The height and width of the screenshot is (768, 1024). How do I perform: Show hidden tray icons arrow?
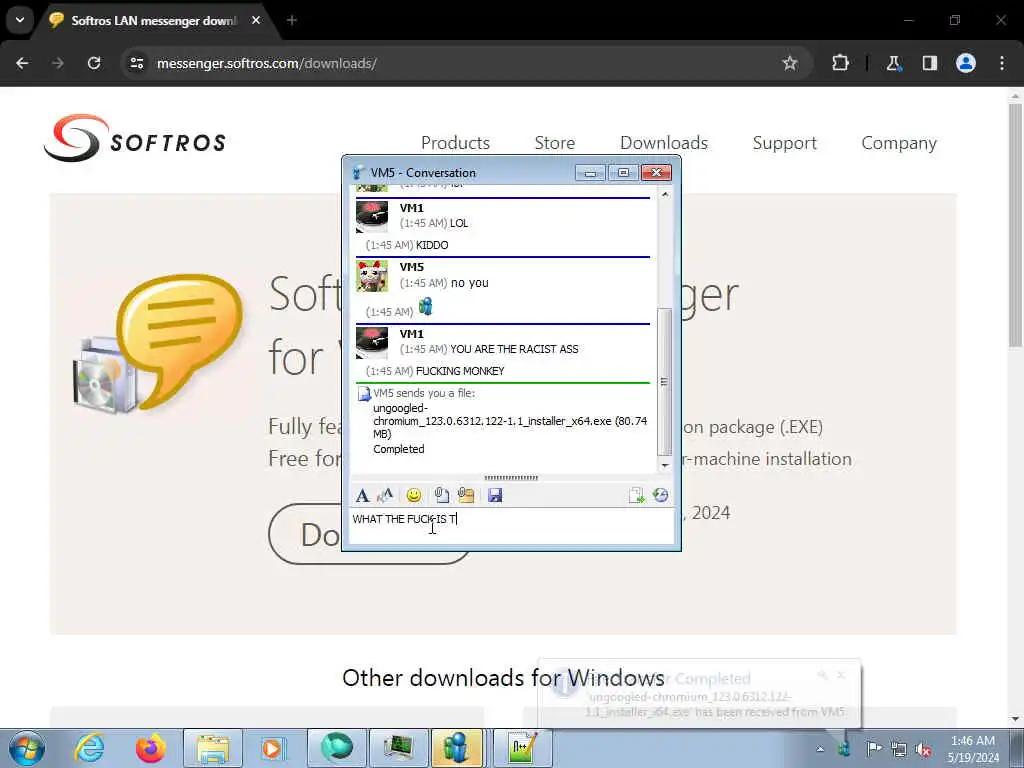point(820,749)
